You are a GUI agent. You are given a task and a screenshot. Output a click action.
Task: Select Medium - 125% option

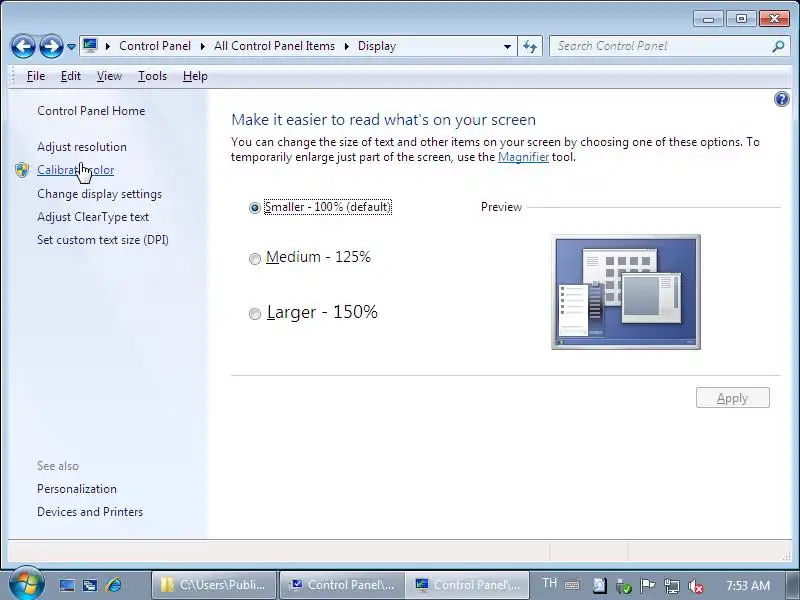click(310, 257)
